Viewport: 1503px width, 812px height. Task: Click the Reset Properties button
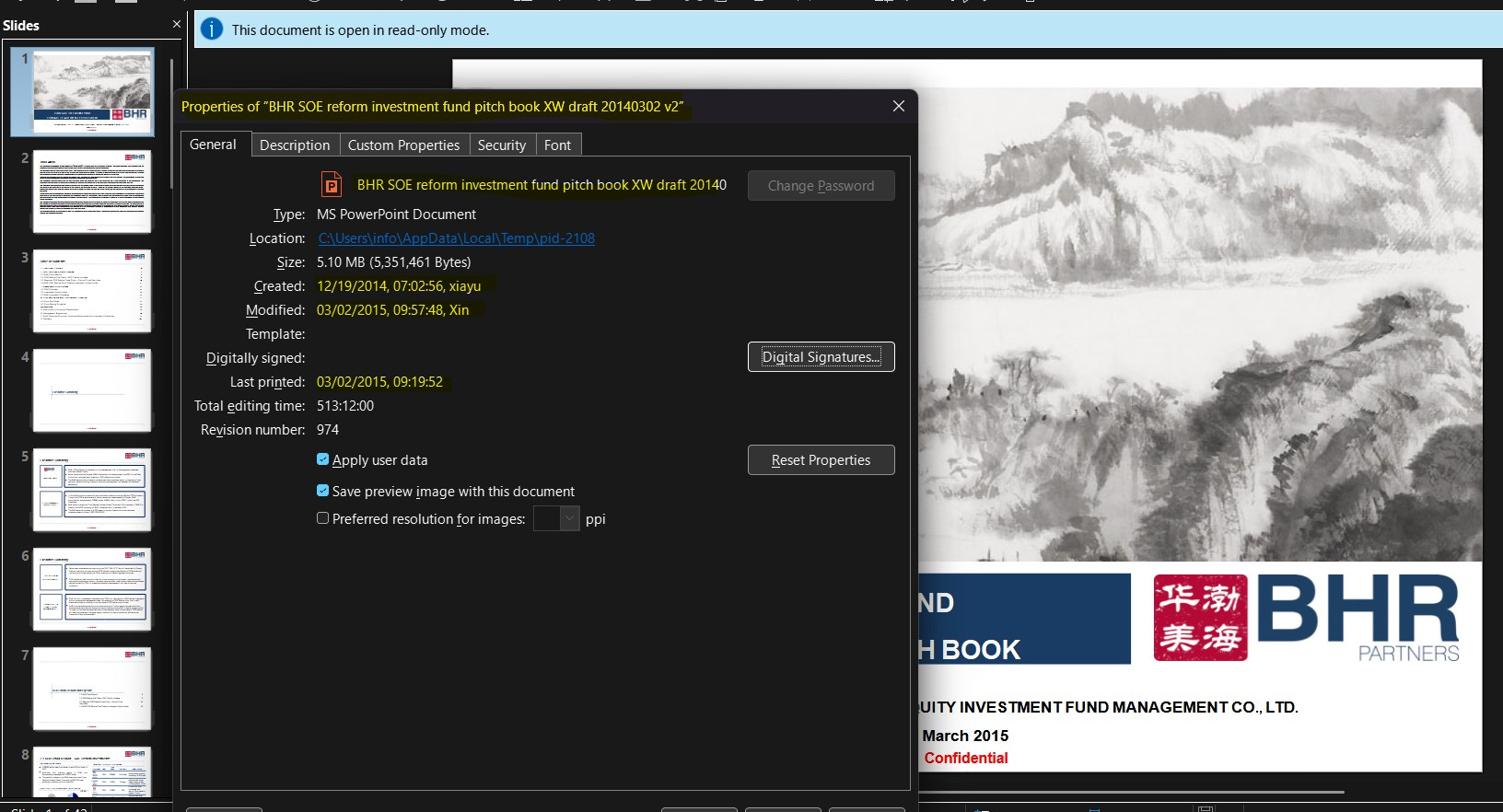821,460
